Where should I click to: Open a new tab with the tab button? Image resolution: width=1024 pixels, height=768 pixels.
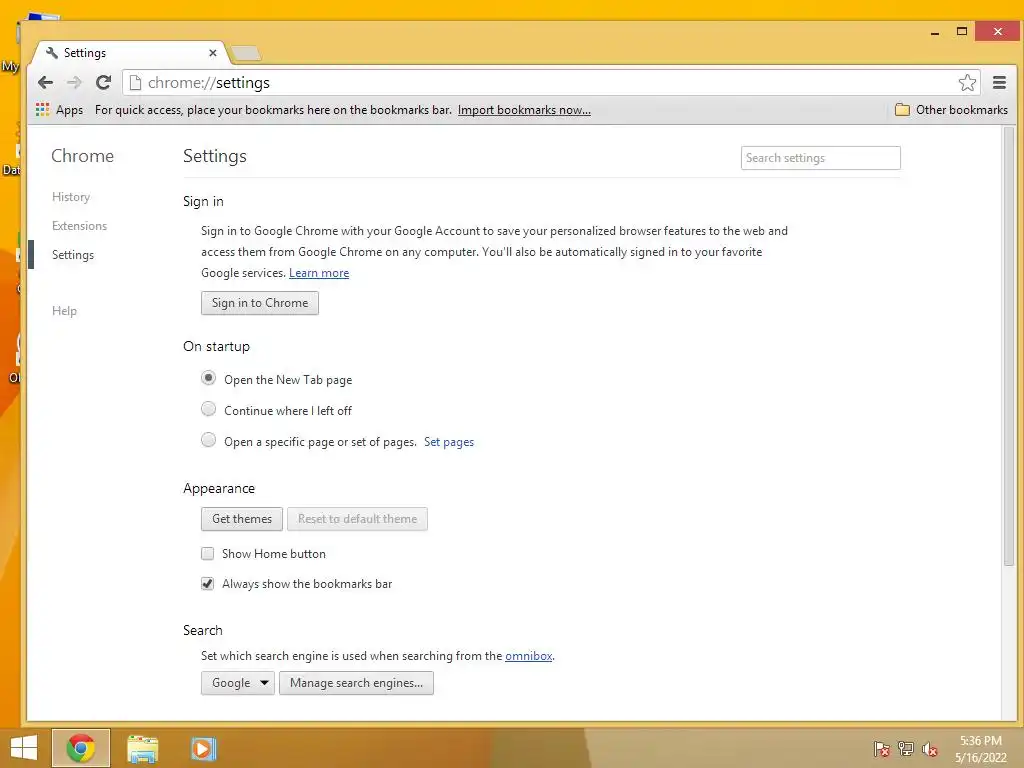coord(246,53)
